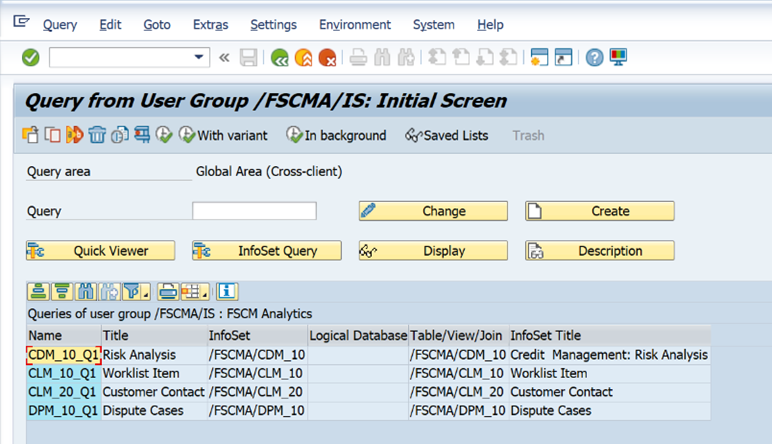Click the Display button
Image resolution: width=772 pixels, height=444 pixels.
coord(433,251)
